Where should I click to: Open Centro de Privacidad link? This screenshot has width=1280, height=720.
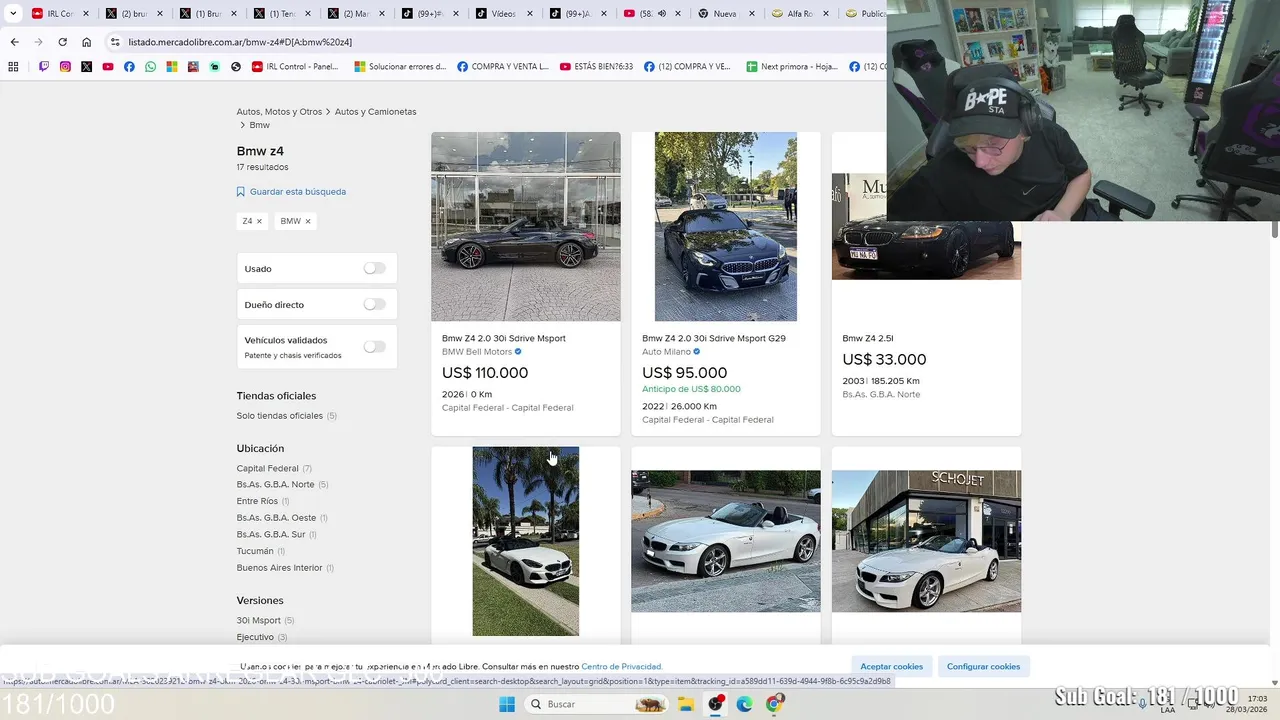[621, 667]
